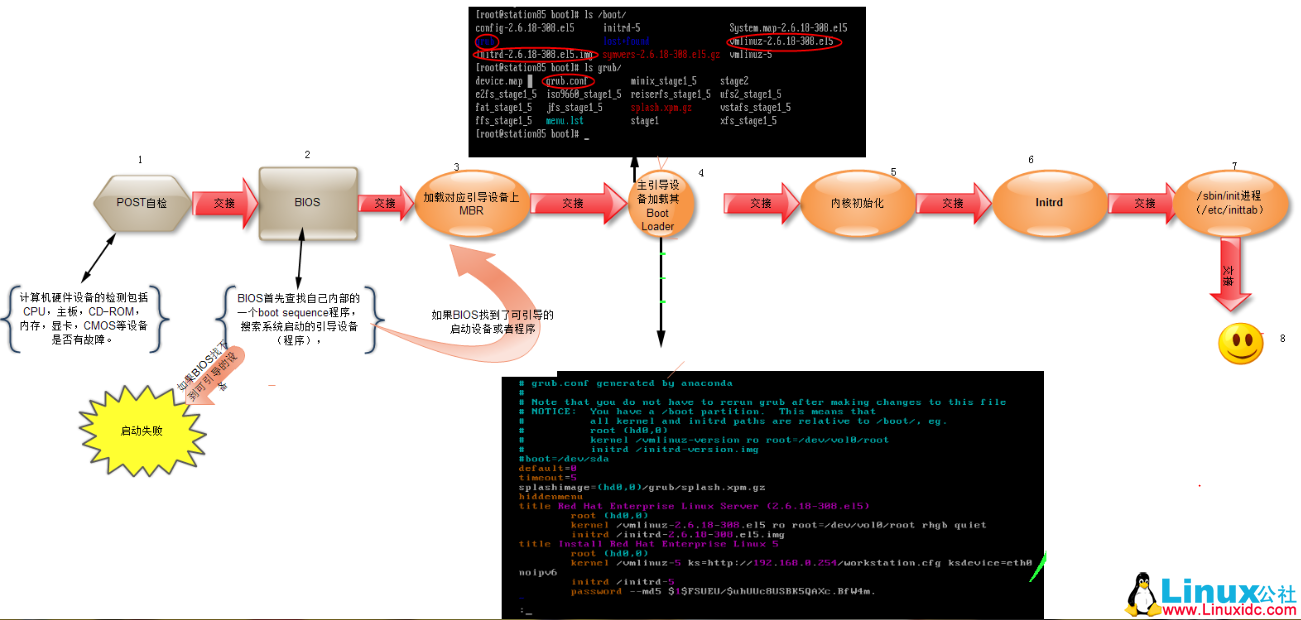Click 交接 arrow between BIOS and MBR node
The image size is (1301, 620).
point(385,202)
